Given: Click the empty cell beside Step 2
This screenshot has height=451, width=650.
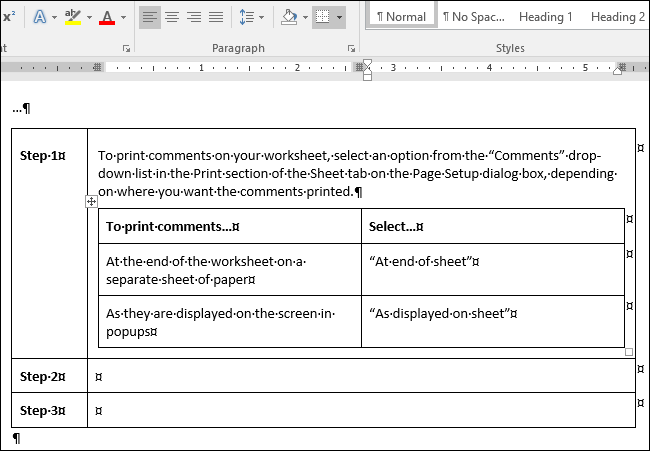Looking at the screenshot, I should [x=361, y=376].
